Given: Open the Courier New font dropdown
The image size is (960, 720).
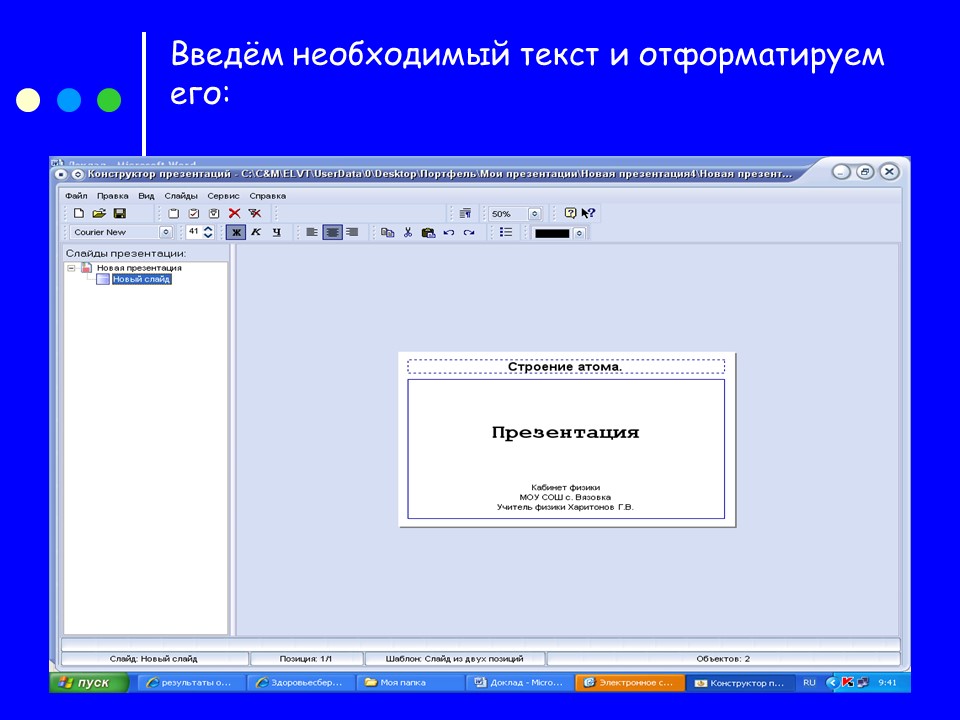Looking at the screenshot, I should tap(167, 231).
